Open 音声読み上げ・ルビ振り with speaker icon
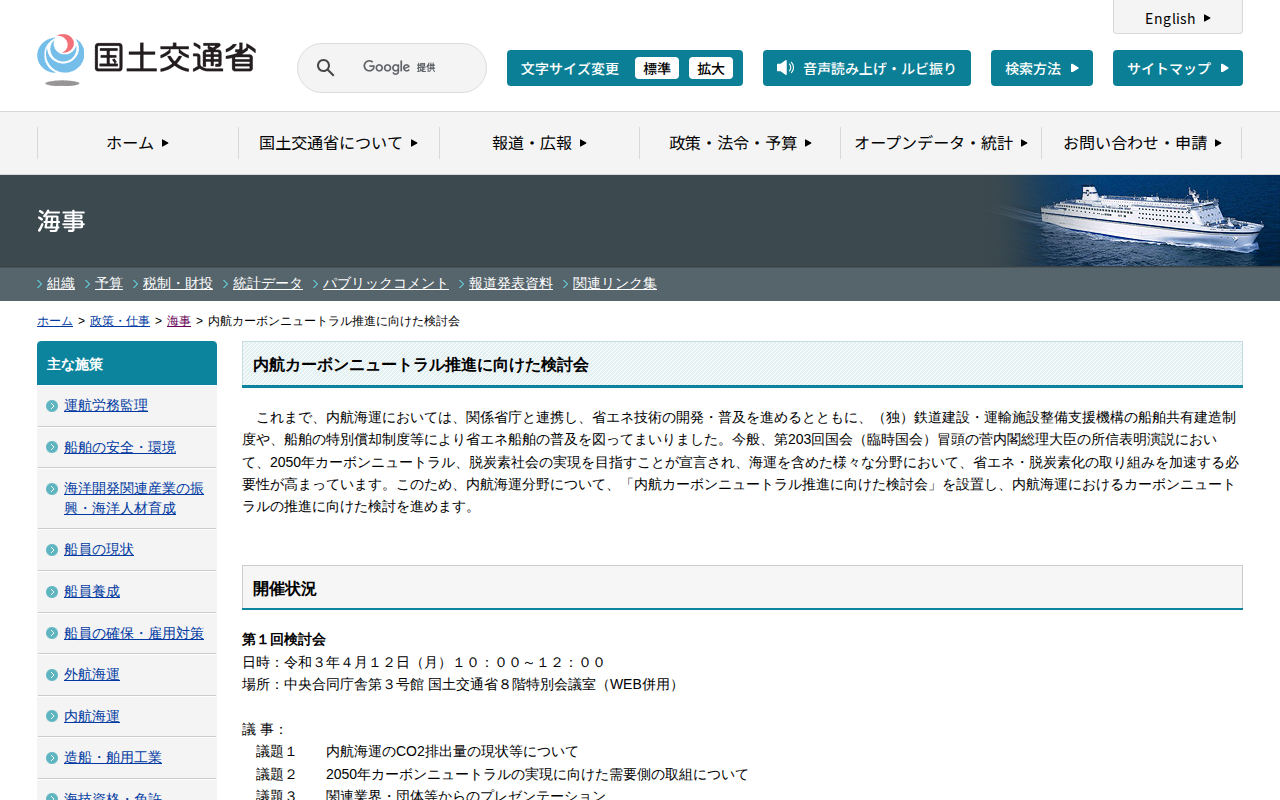 point(867,68)
